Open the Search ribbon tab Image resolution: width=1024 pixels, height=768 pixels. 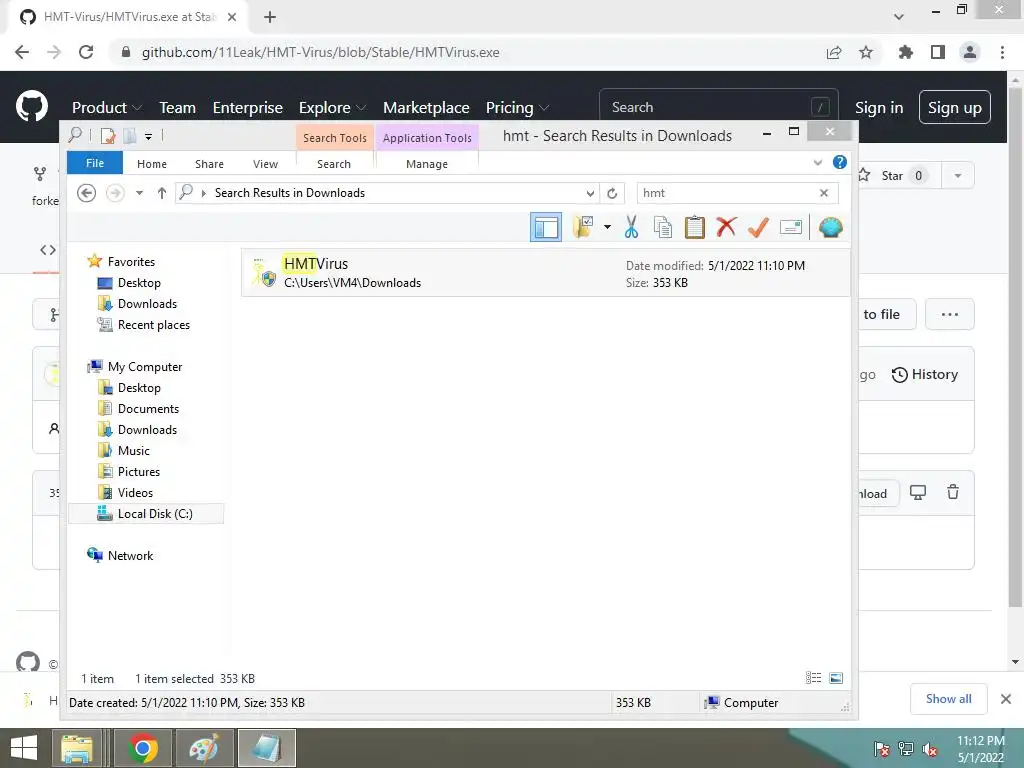tap(334, 164)
